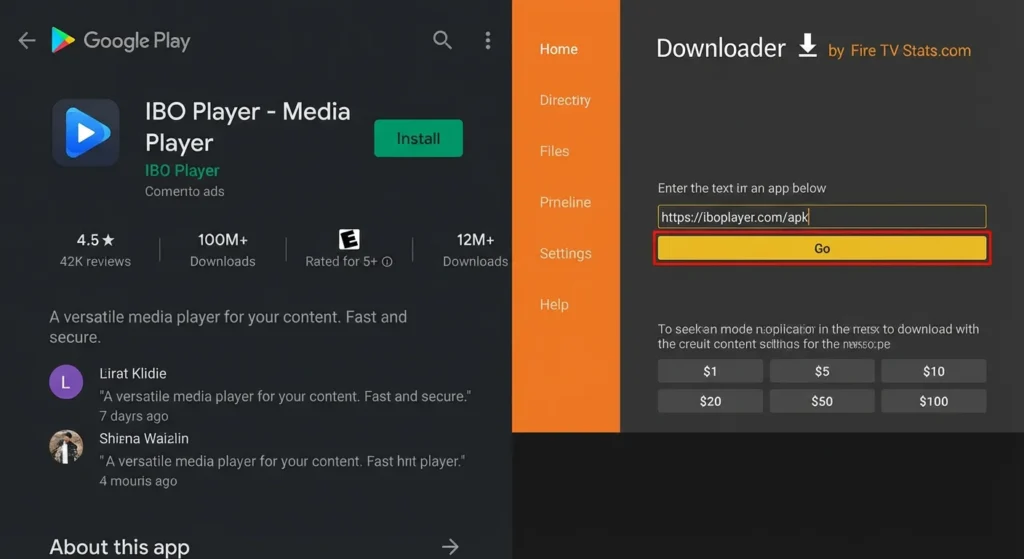Open Settings in Downloader sidebar
This screenshot has width=1024, height=559.
566,253
